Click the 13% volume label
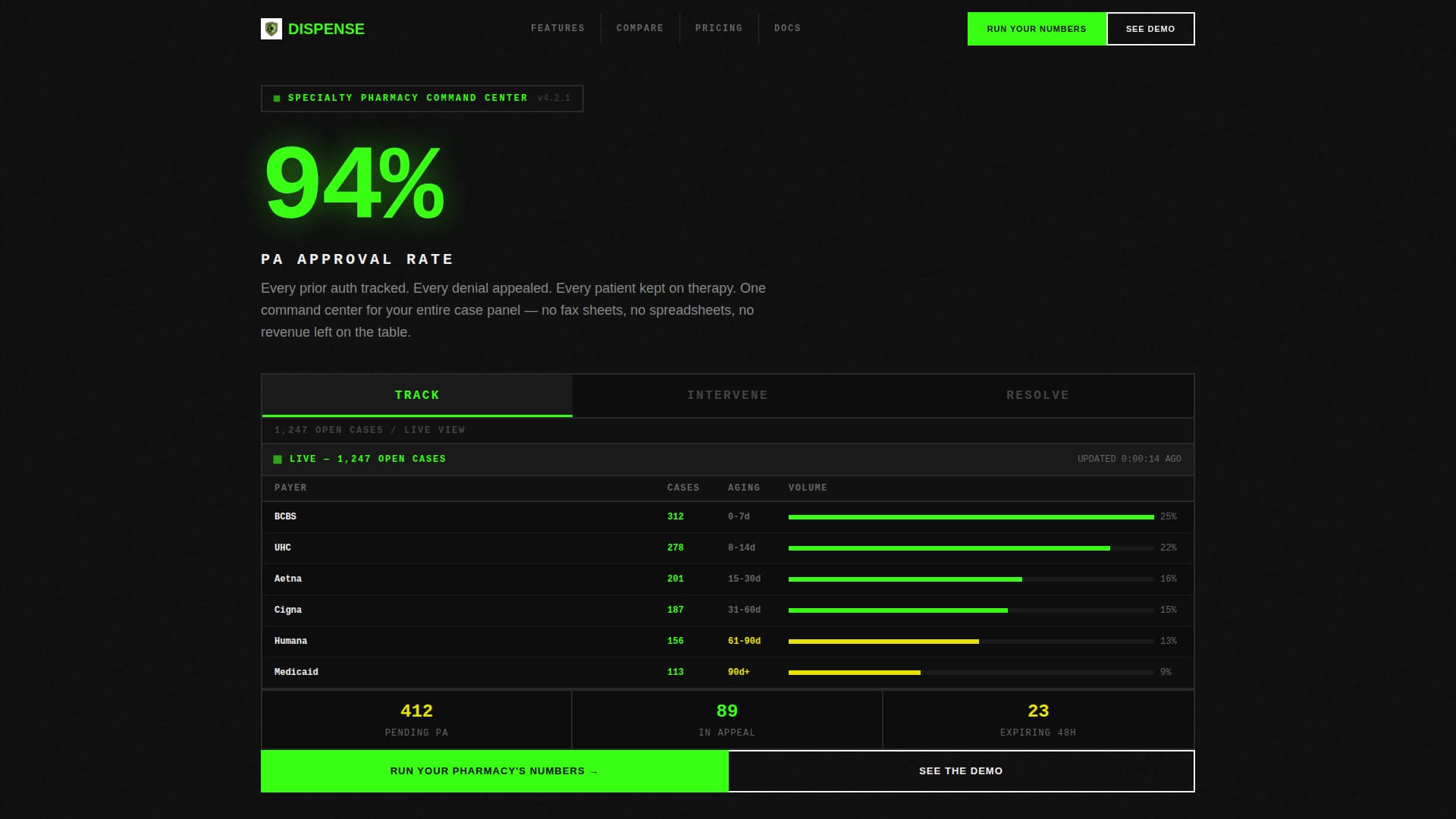The height and width of the screenshot is (819, 1456). pyautogui.click(x=1169, y=641)
